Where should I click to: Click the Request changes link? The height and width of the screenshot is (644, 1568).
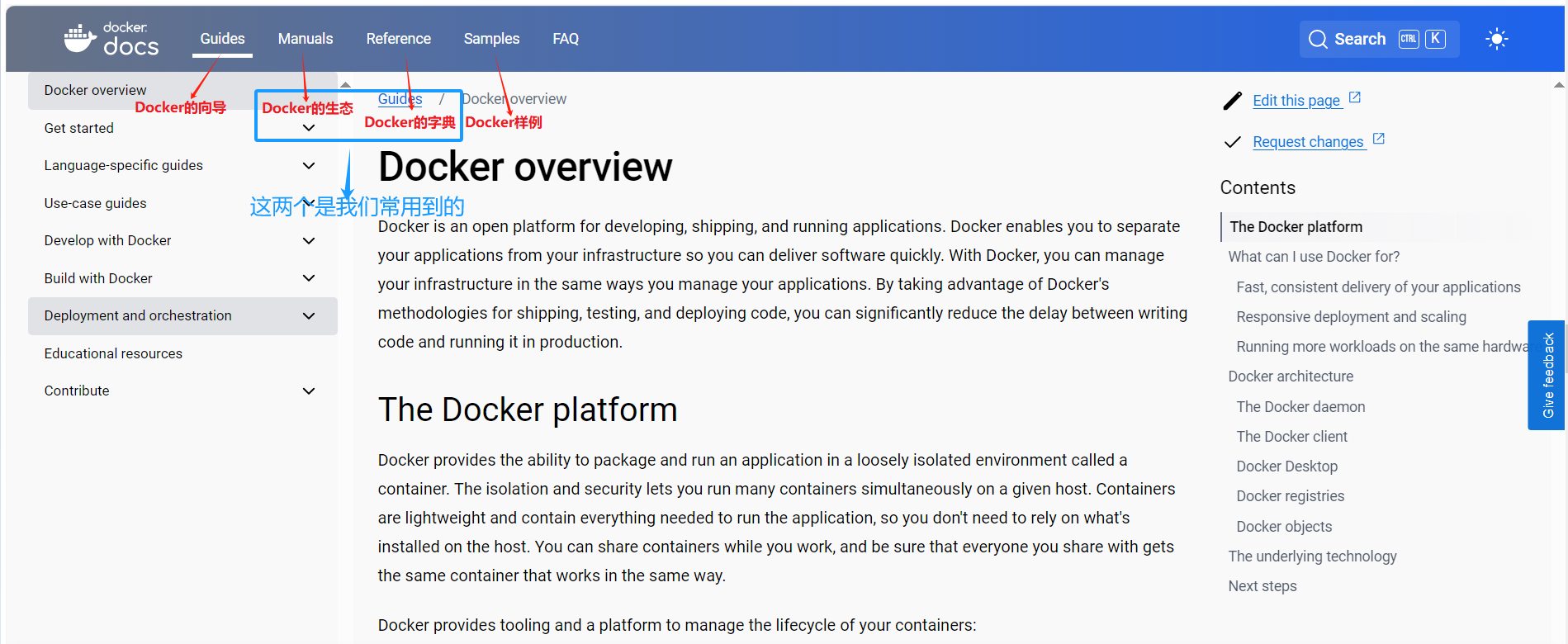[x=1308, y=142]
